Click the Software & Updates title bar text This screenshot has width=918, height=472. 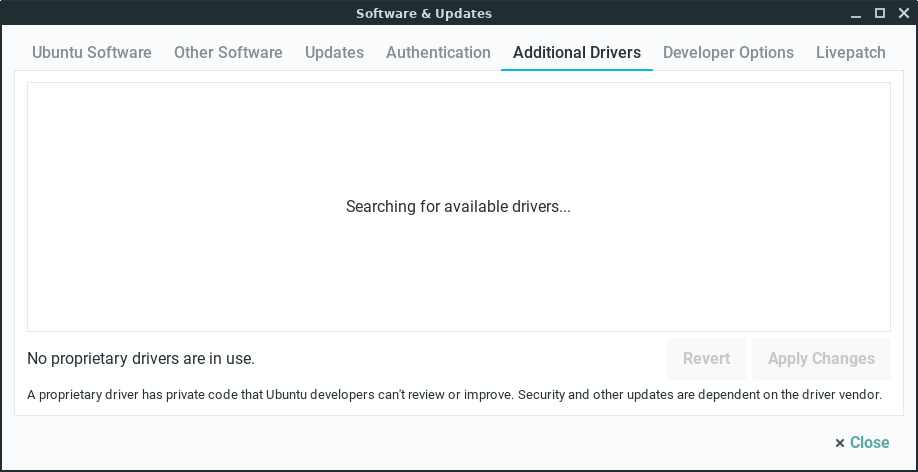pyautogui.click(x=424, y=13)
